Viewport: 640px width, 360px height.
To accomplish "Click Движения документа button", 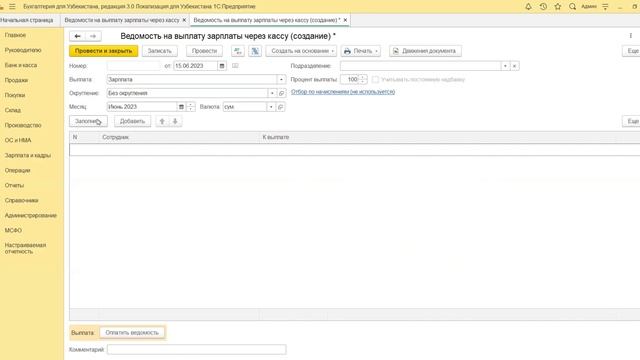I will click(x=425, y=51).
